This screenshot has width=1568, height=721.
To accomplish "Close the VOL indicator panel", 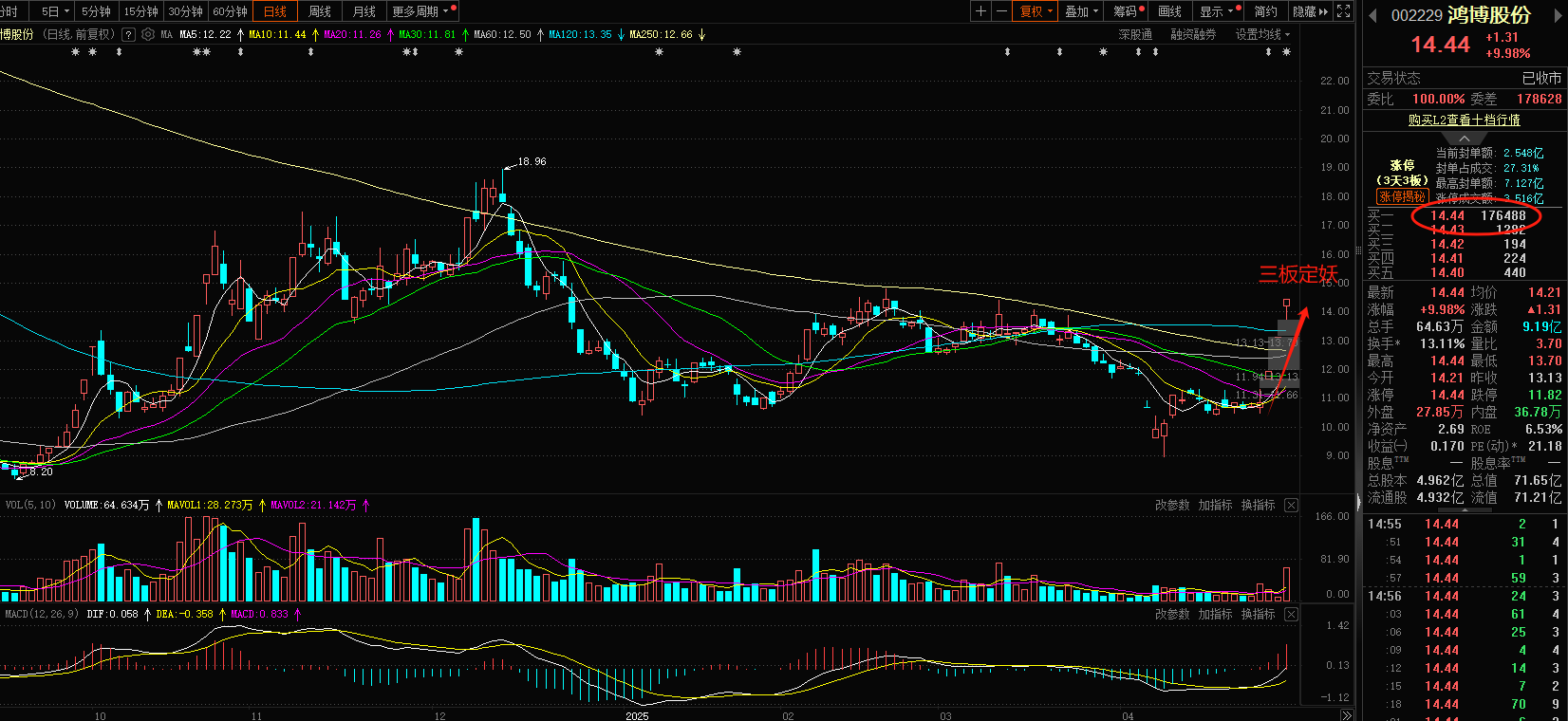I will click(x=1291, y=505).
